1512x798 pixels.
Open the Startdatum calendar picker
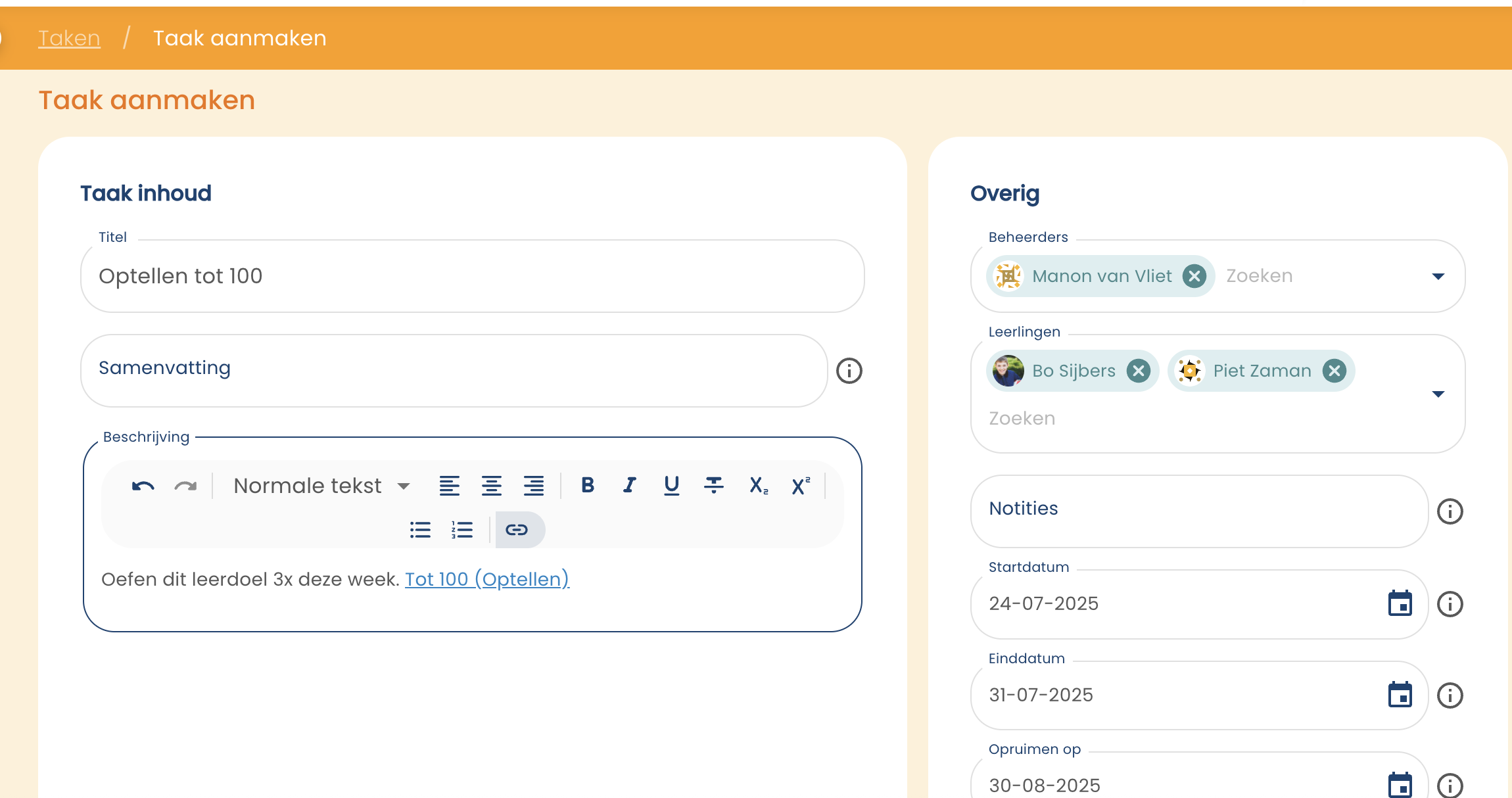[x=1400, y=603]
